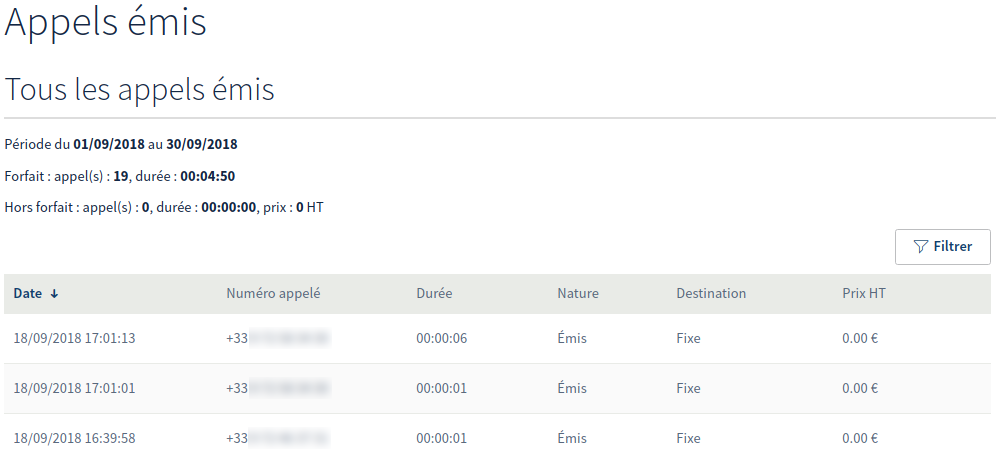Click the 00:00:06 duration cell
The image size is (996, 461).
point(441,338)
